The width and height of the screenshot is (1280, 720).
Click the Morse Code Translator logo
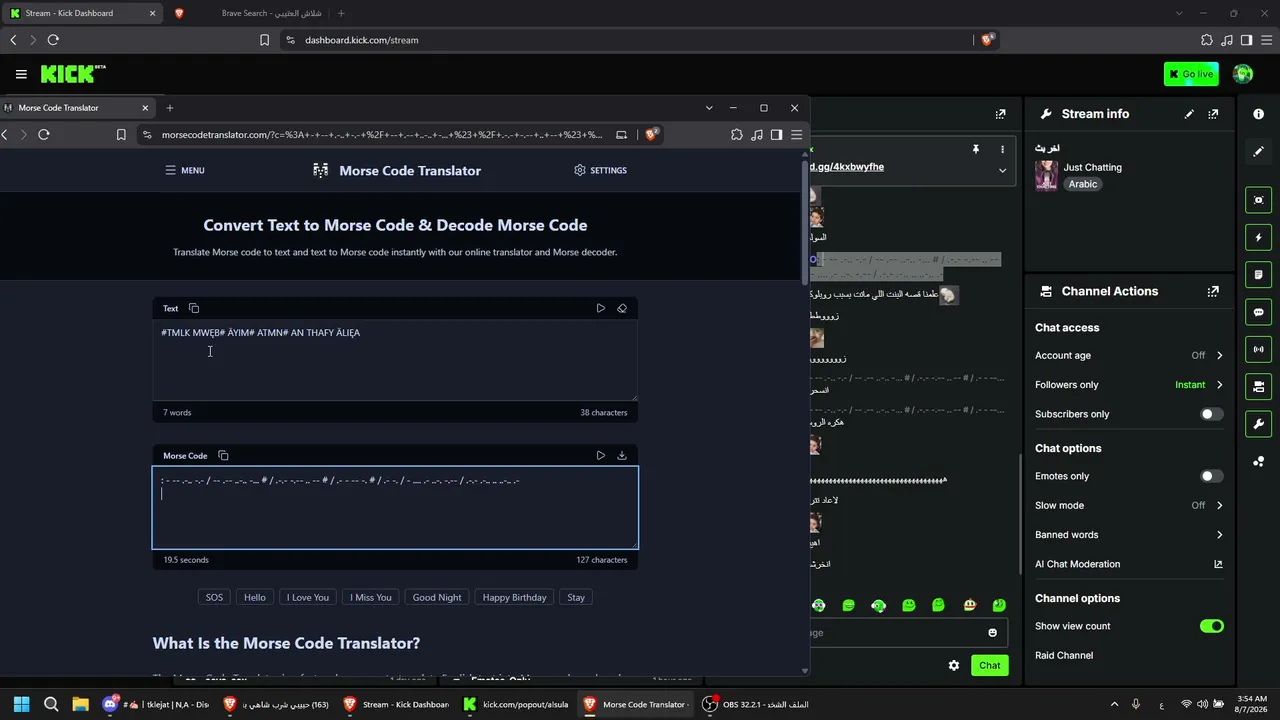[397, 170]
